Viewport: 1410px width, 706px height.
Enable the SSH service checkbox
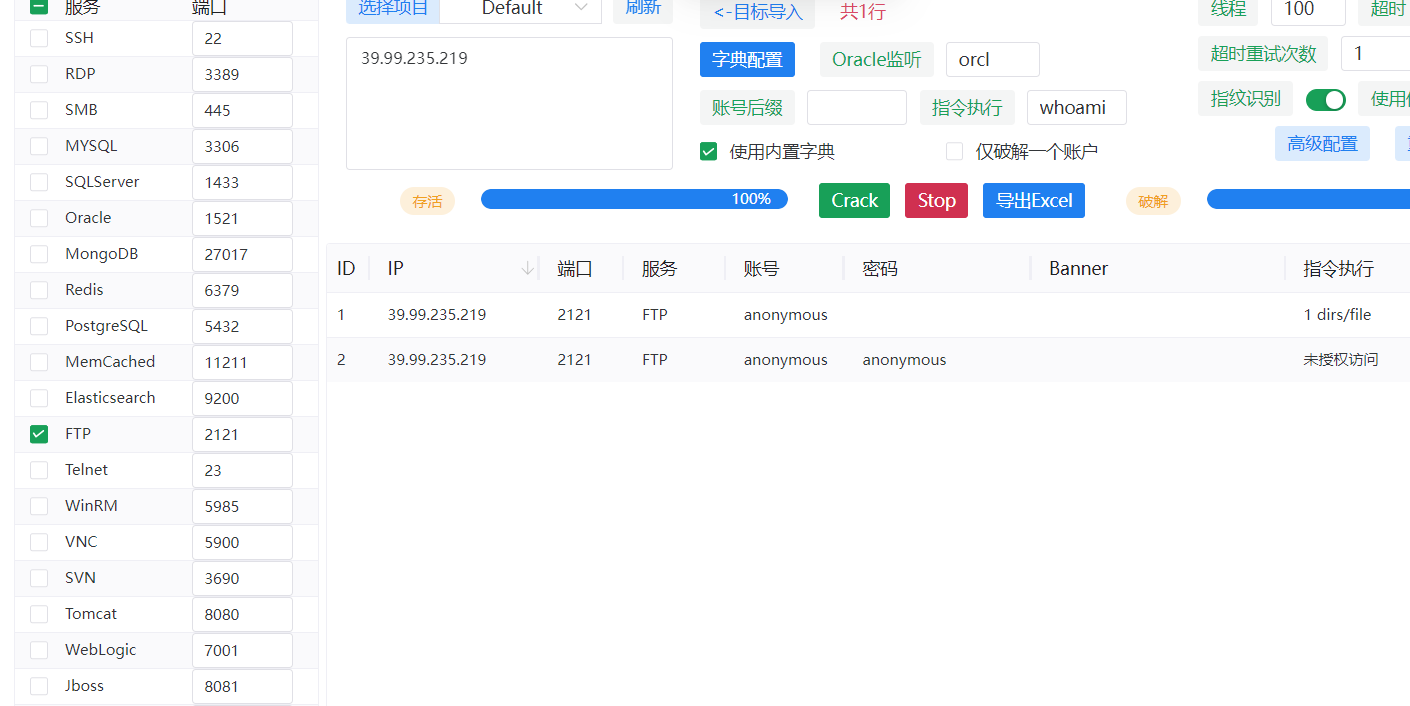(39, 38)
